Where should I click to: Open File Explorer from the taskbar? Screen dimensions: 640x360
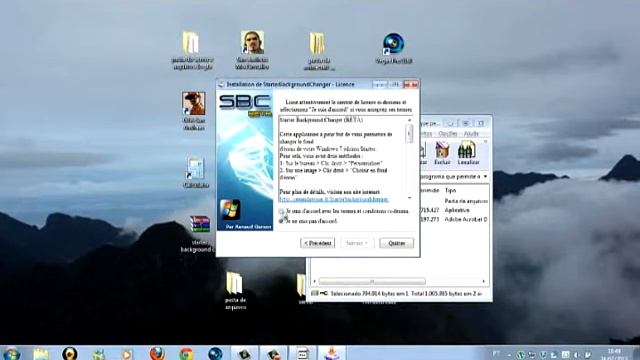coord(41,353)
